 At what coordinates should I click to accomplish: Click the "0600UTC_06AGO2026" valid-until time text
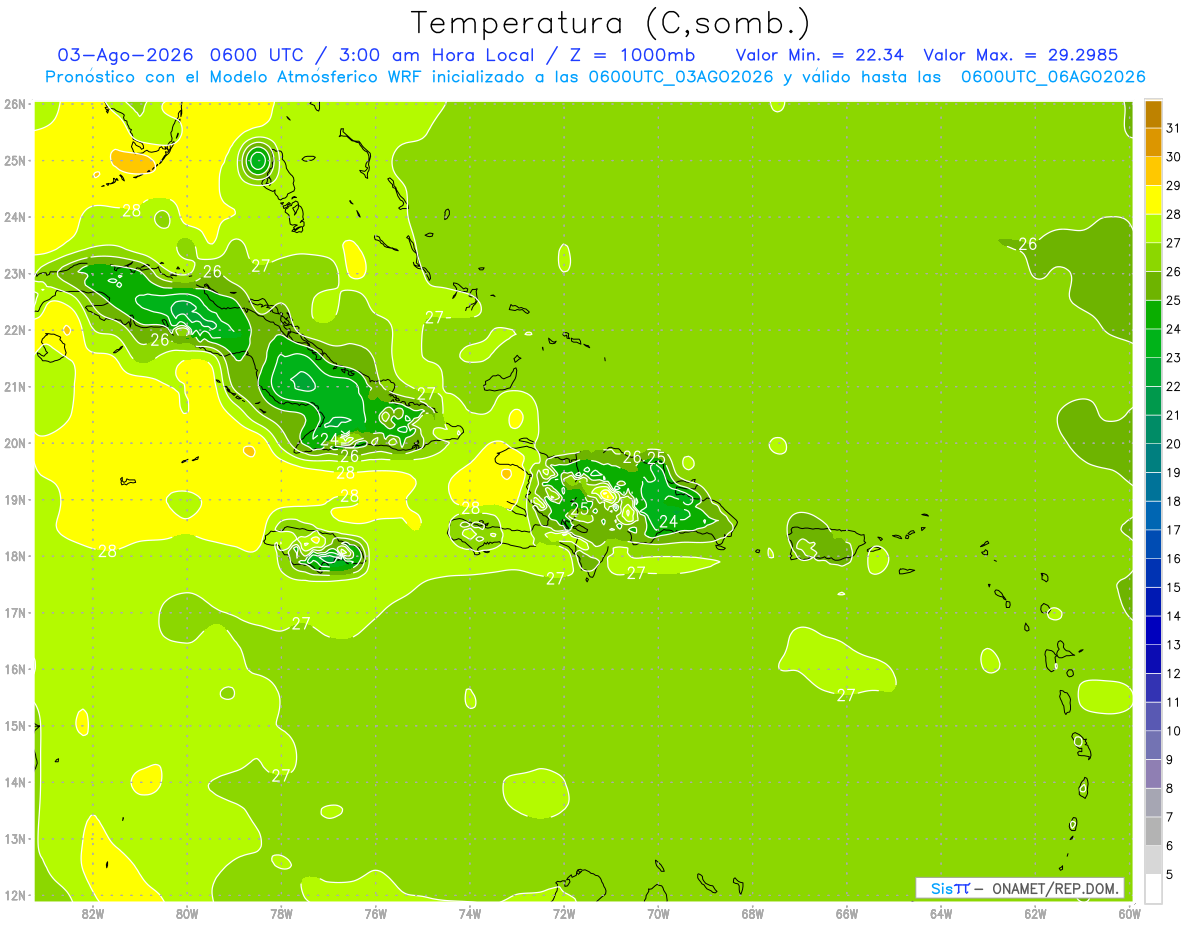pyautogui.click(x=1053, y=76)
